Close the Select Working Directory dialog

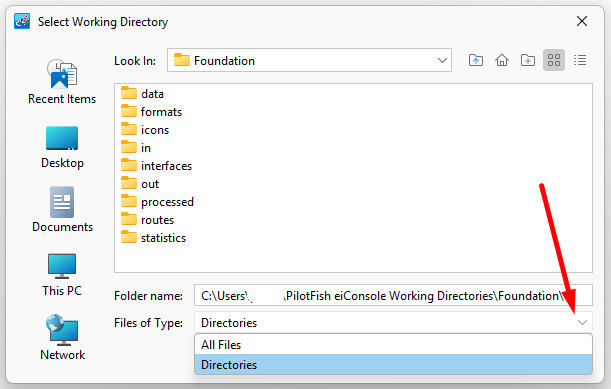[x=582, y=21]
